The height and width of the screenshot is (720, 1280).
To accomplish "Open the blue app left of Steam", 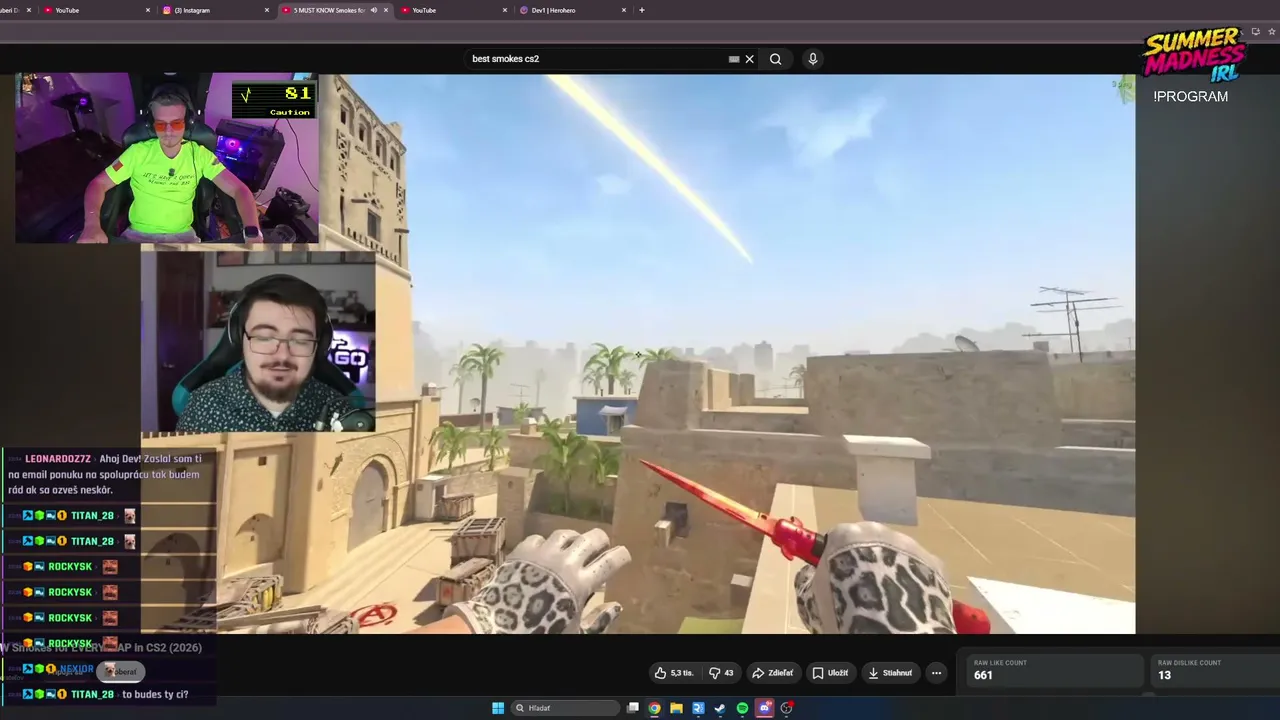I will [x=698, y=708].
